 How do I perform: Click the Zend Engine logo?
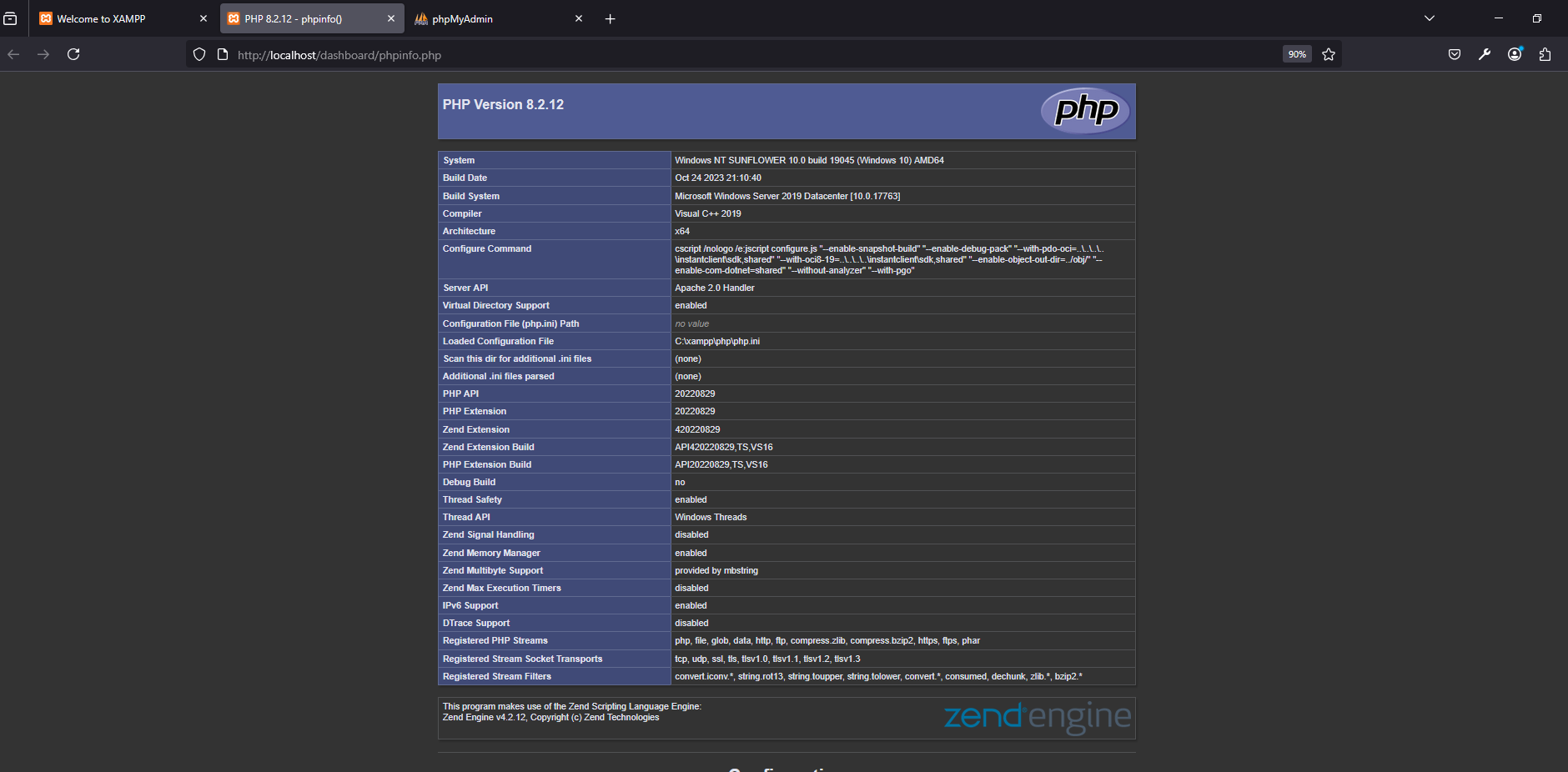1037,715
